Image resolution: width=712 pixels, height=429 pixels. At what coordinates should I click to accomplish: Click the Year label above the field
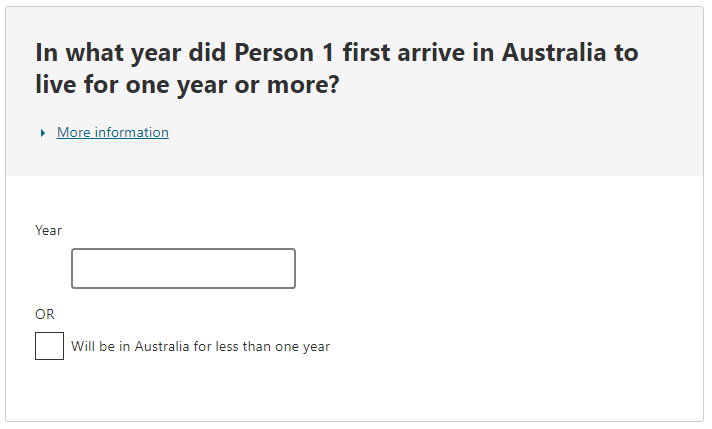pos(48,230)
